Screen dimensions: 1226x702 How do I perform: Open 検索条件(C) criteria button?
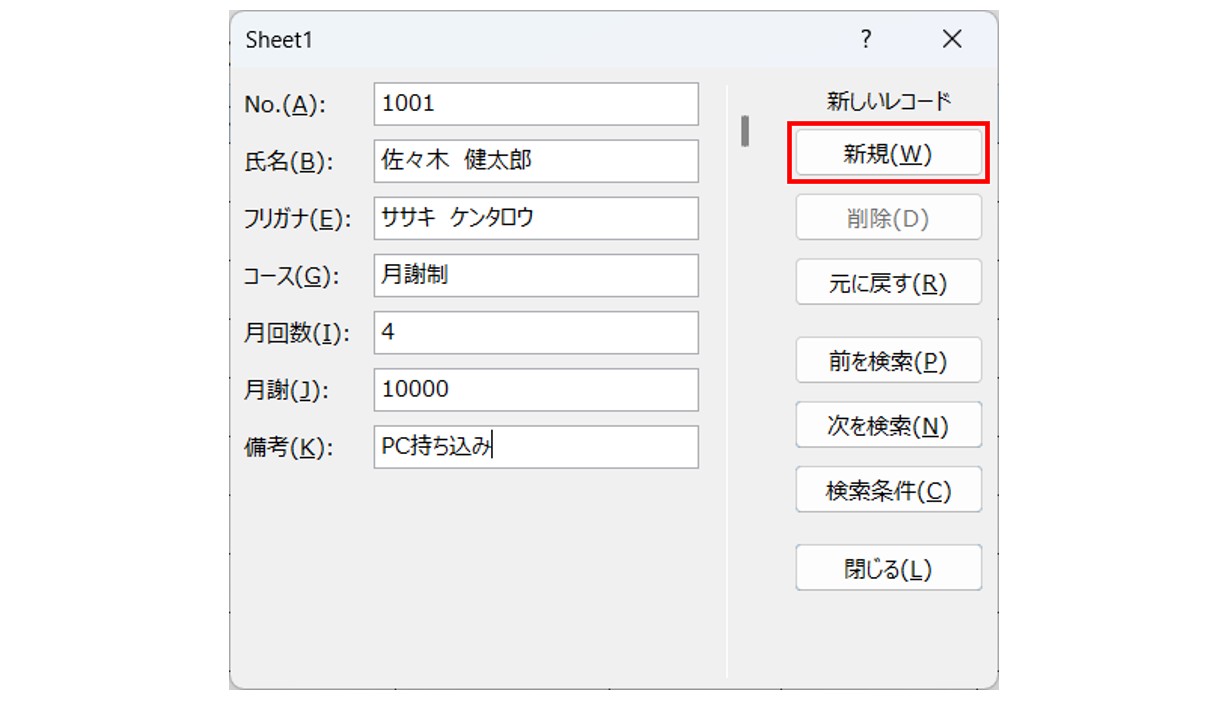[888, 490]
